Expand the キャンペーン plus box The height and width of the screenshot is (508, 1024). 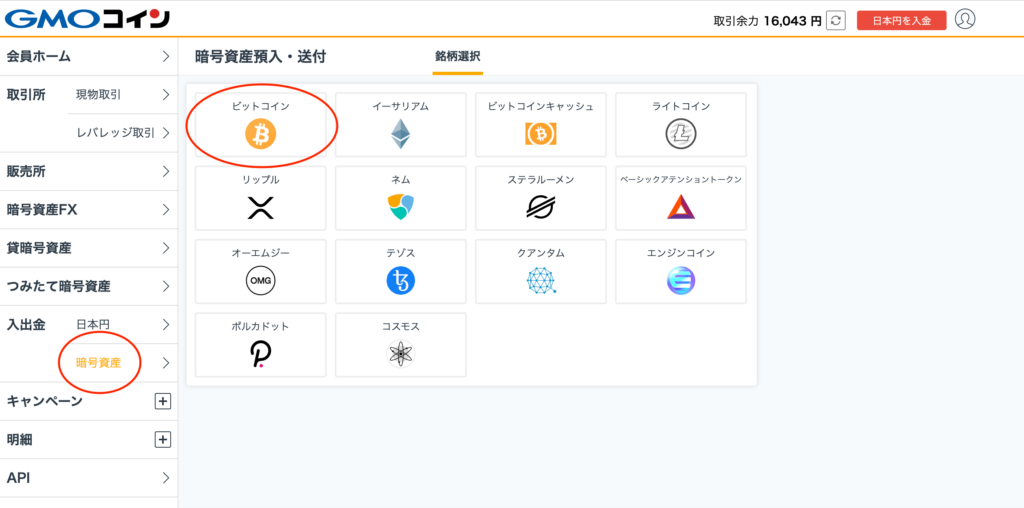tap(162, 401)
